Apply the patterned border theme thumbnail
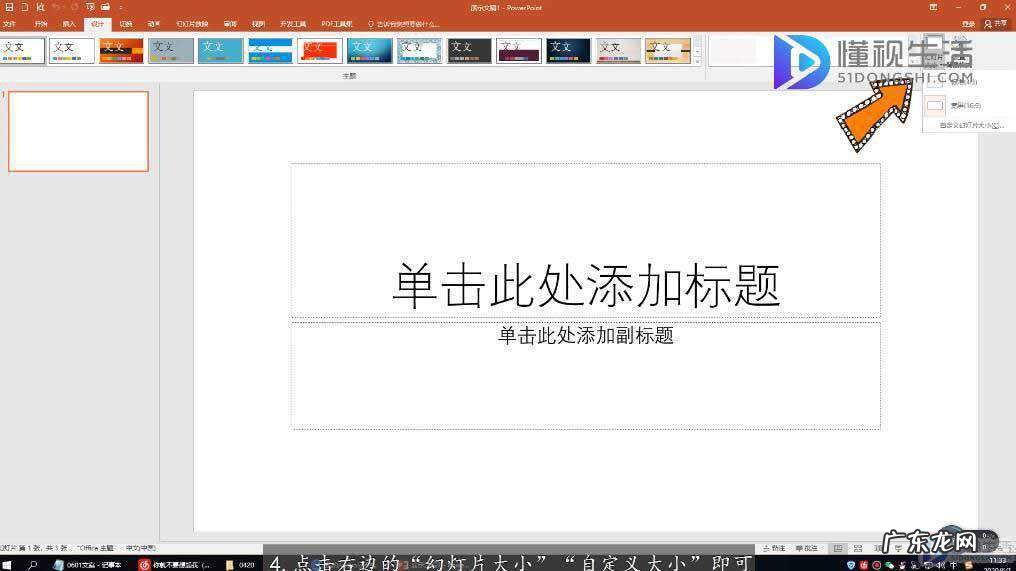This screenshot has width=1016, height=571. tap(419, 51)
